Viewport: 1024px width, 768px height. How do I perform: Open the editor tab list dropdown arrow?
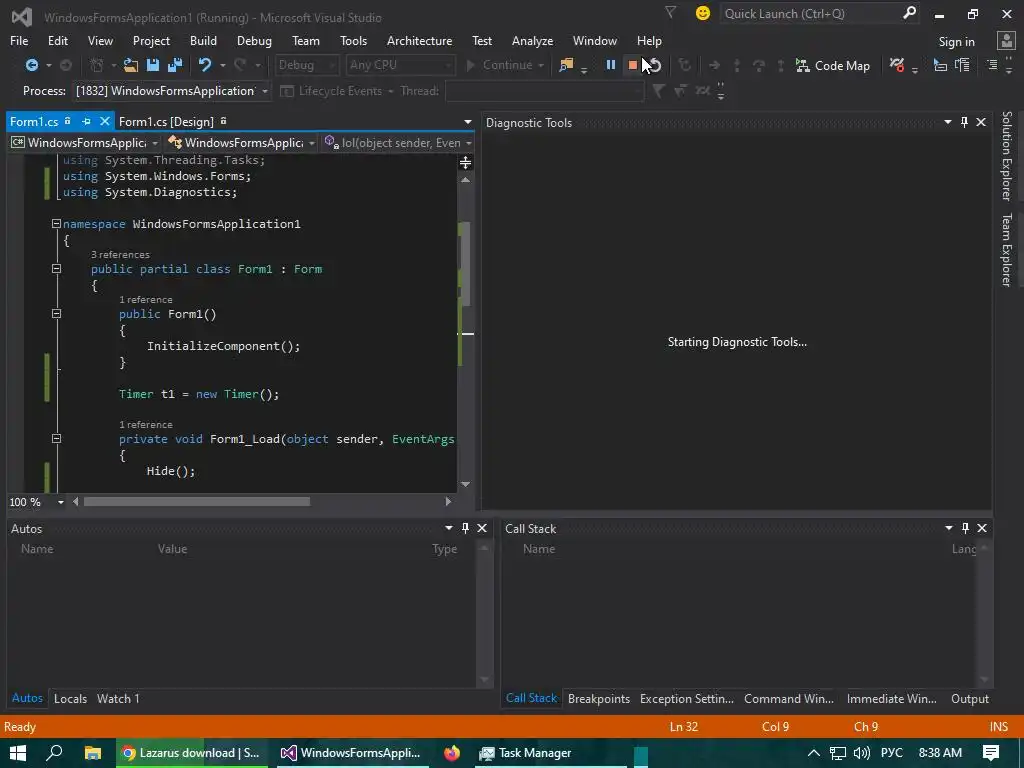pyautogui.click(x=468, y=122)
